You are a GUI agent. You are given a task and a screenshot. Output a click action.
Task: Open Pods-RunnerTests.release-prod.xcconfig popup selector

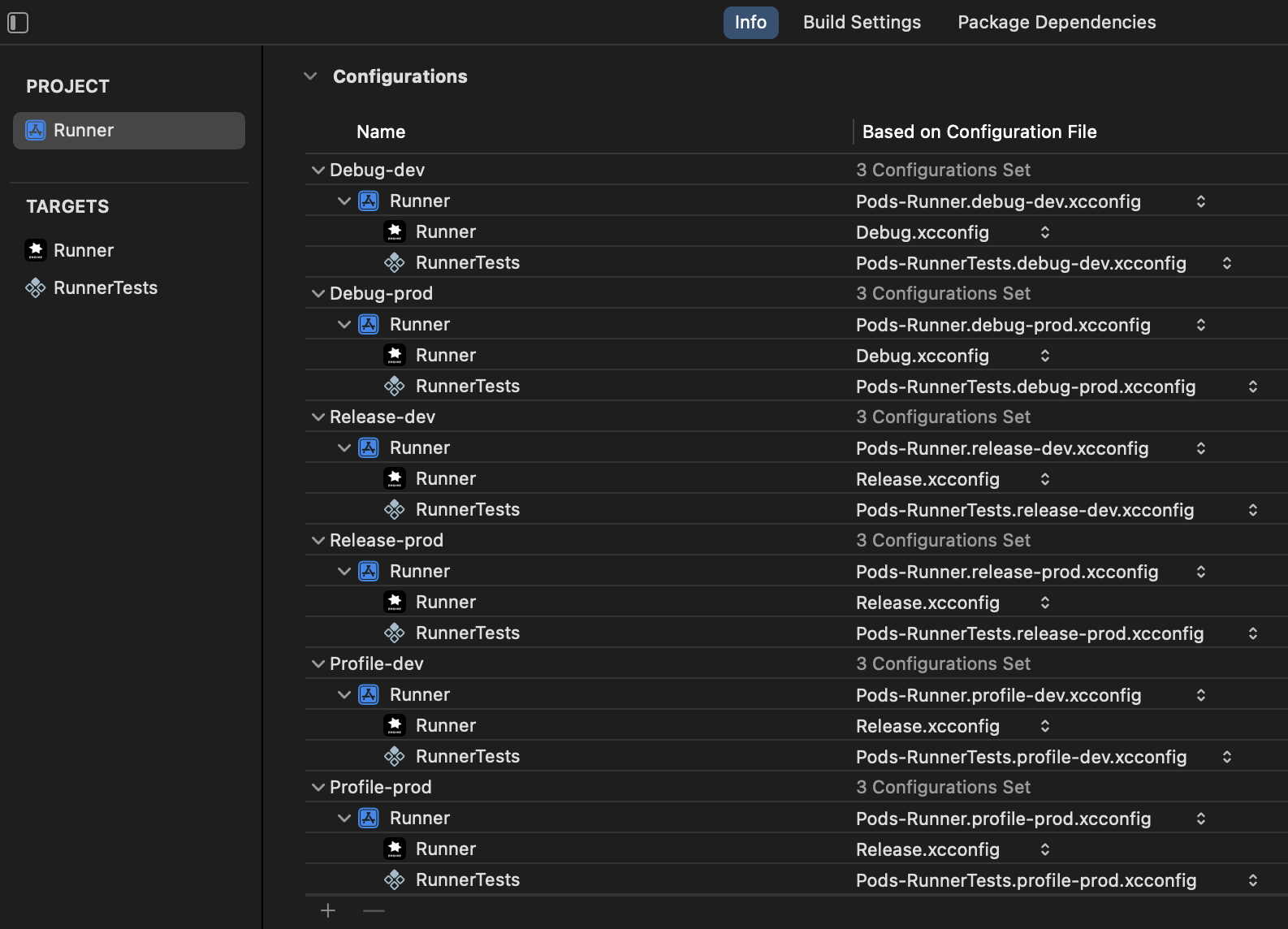click(x=1252, y=633)
